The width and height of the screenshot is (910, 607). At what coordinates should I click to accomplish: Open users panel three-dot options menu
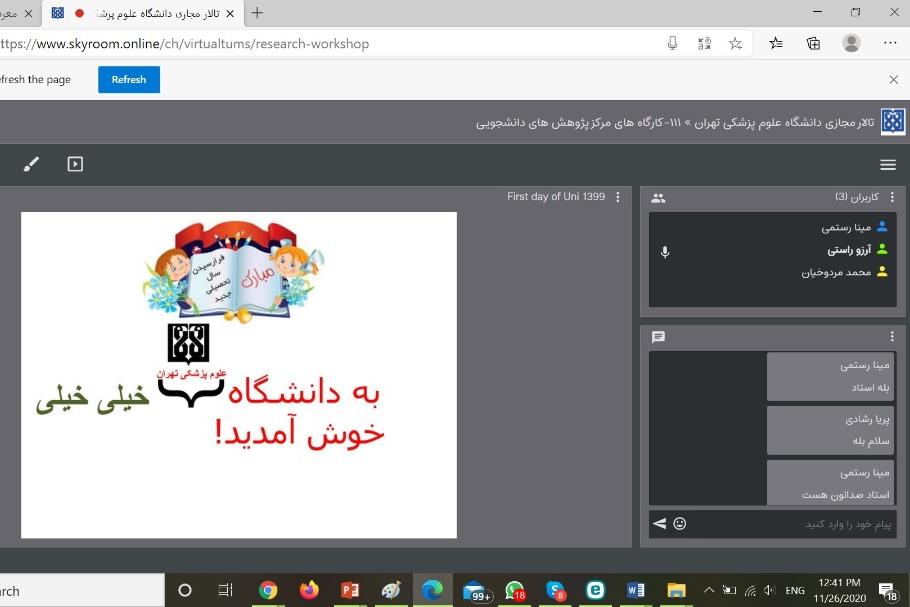pos(892,197)
